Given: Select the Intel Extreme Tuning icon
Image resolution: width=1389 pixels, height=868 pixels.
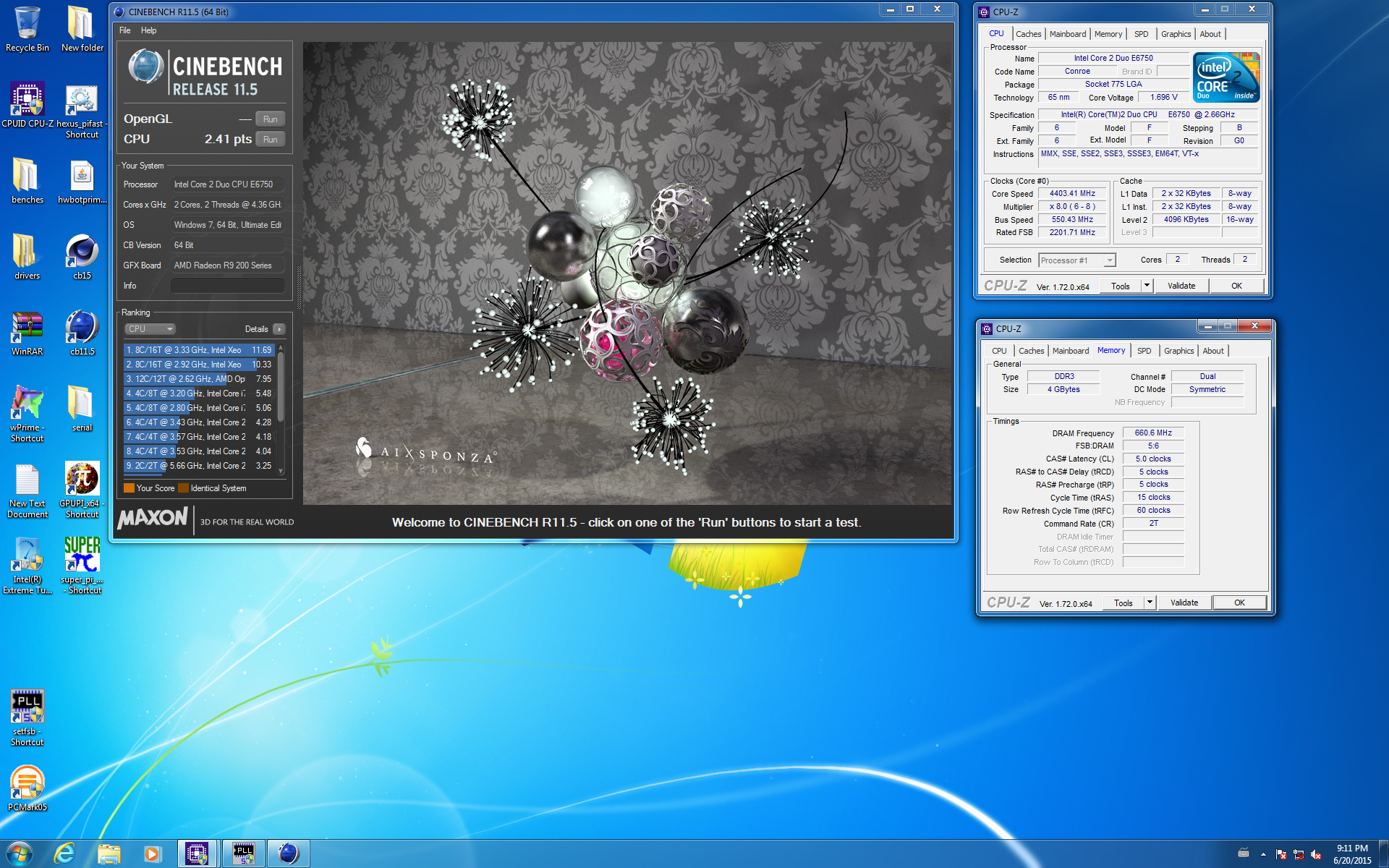Looking at the screenshot, I should (x=27, y=566).
